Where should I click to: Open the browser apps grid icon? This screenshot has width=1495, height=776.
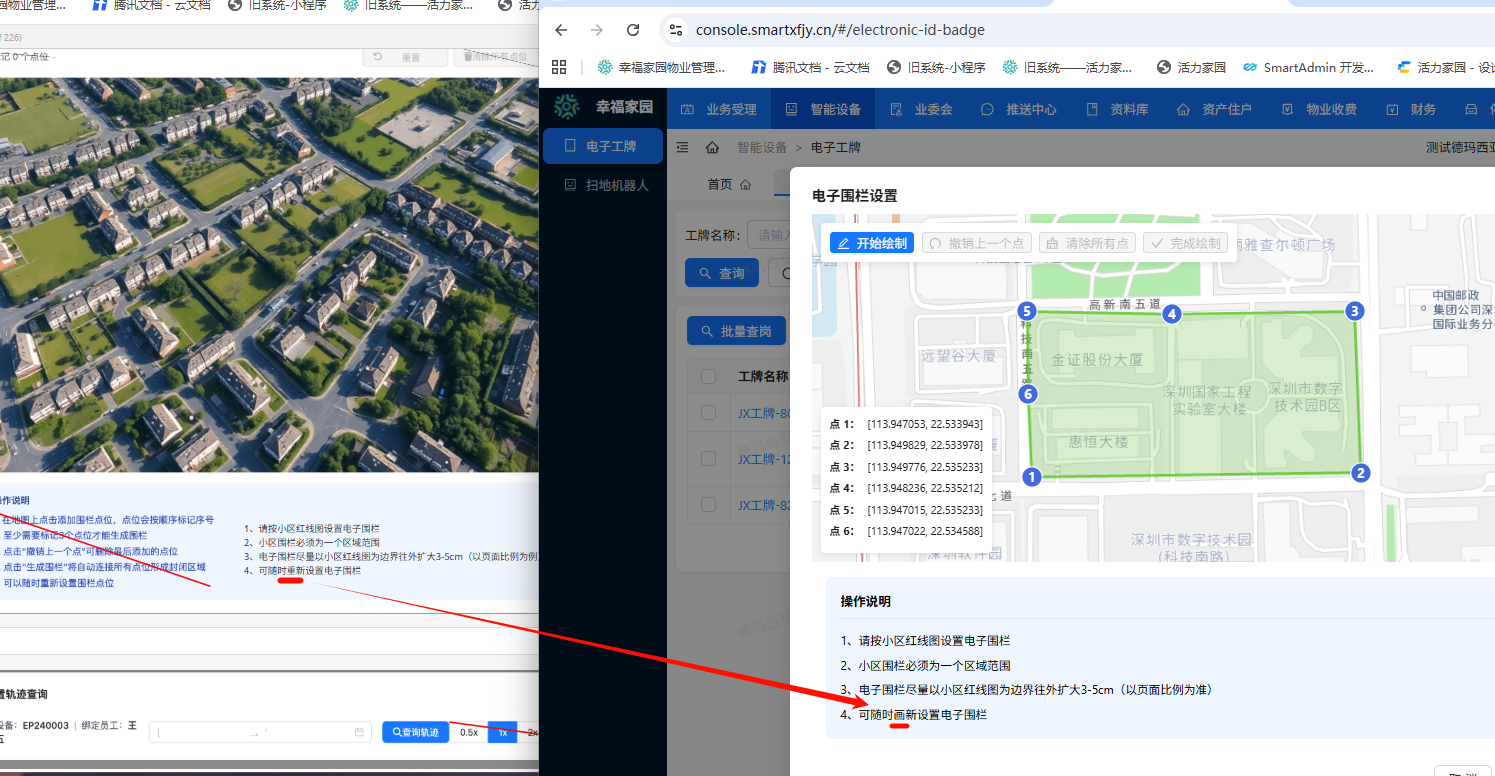point(559,67)
